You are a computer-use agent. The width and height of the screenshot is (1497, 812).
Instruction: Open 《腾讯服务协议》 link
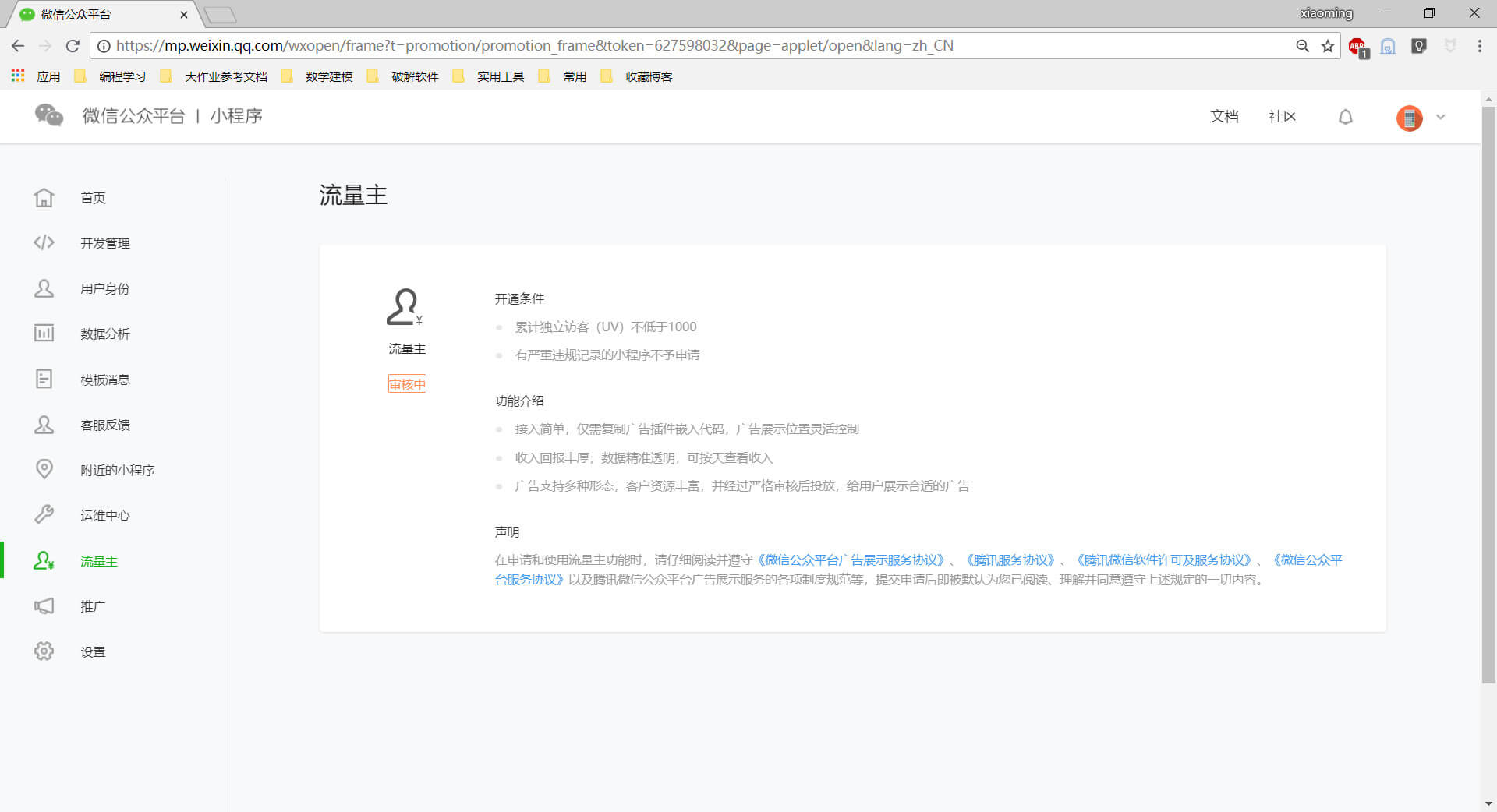click(x=1010, y=560)
